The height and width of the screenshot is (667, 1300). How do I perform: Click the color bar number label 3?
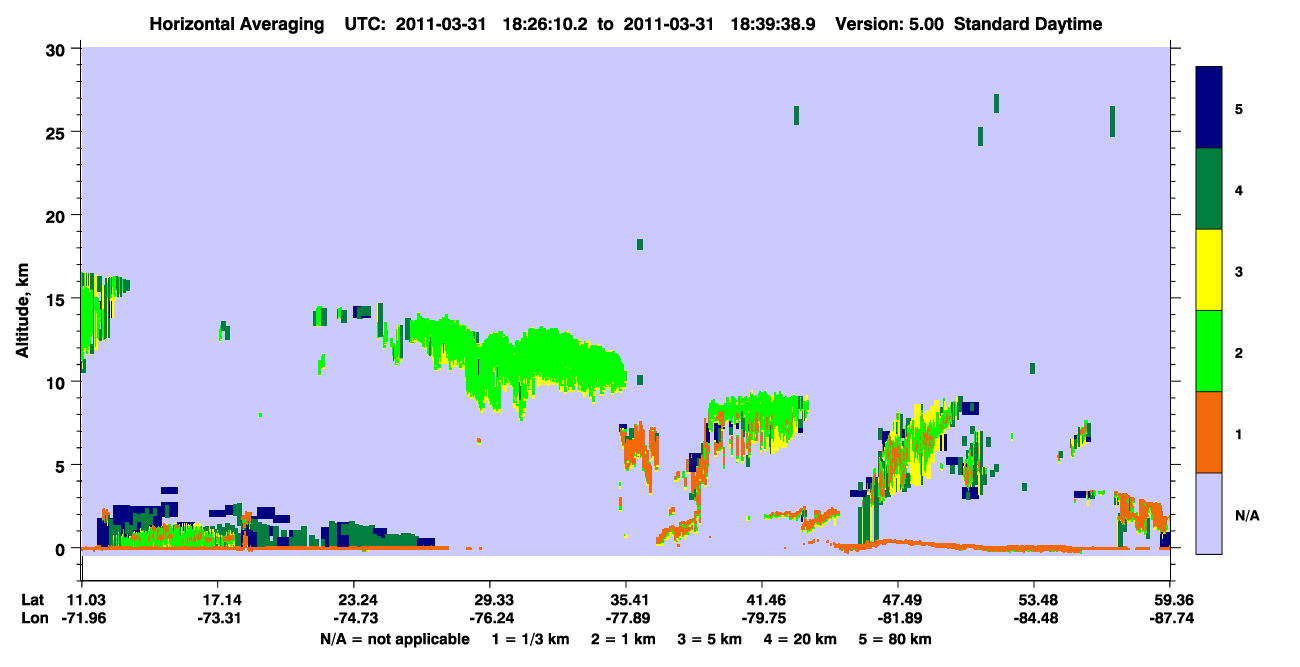tap(1238, 271)
